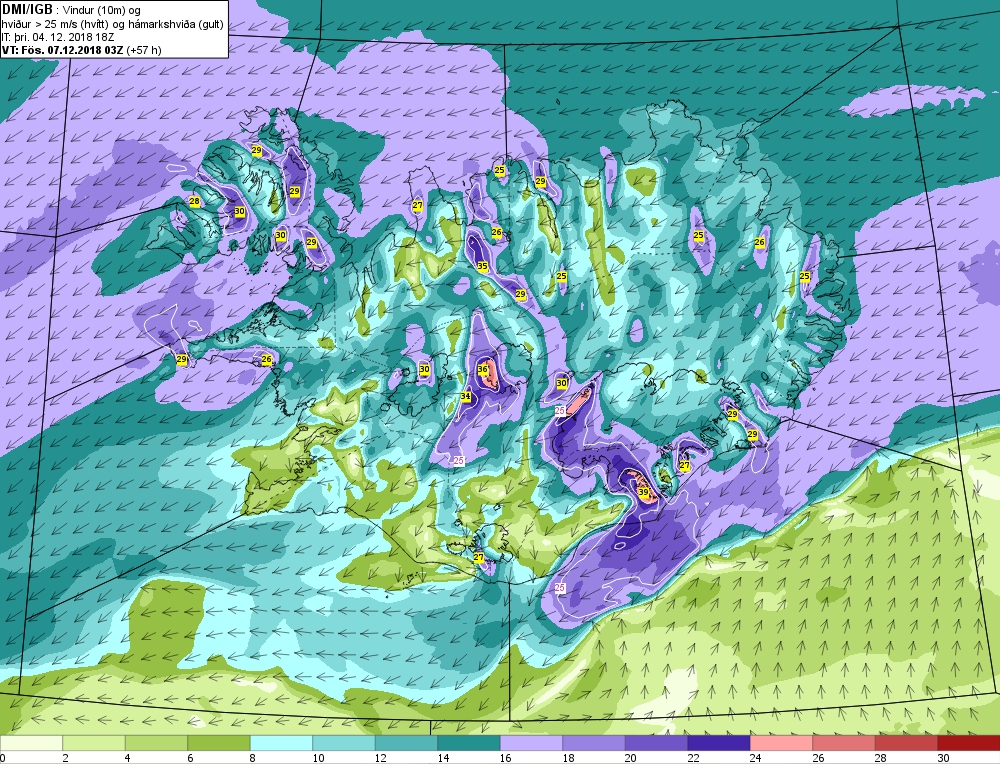
Task: Click the 'IT: þri. 04.12.2018 18Z' line
Action: pyautogui.click(x=57, y=37)
